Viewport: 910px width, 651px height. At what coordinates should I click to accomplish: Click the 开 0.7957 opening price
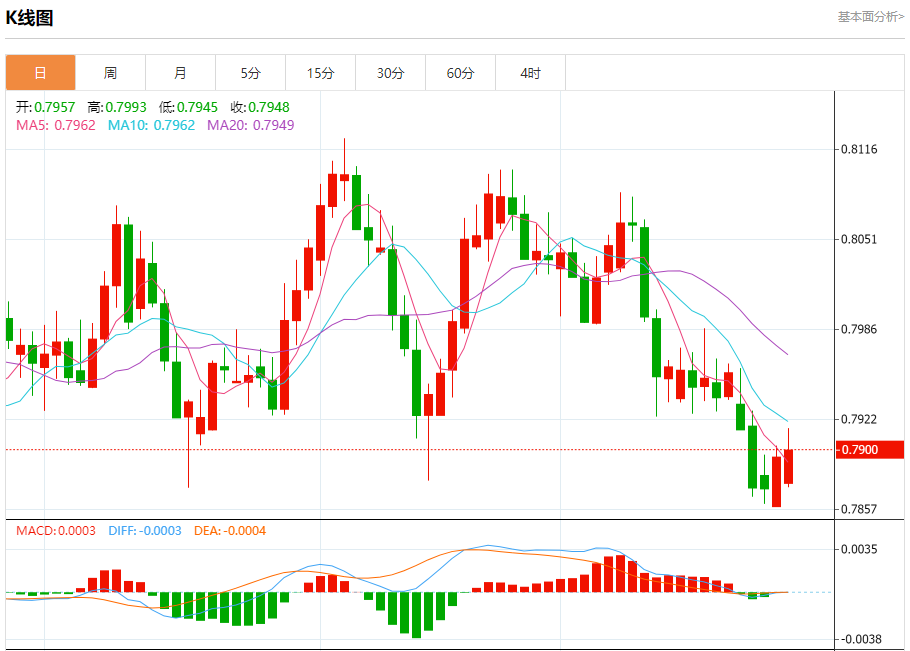click(x=47, y=107)
